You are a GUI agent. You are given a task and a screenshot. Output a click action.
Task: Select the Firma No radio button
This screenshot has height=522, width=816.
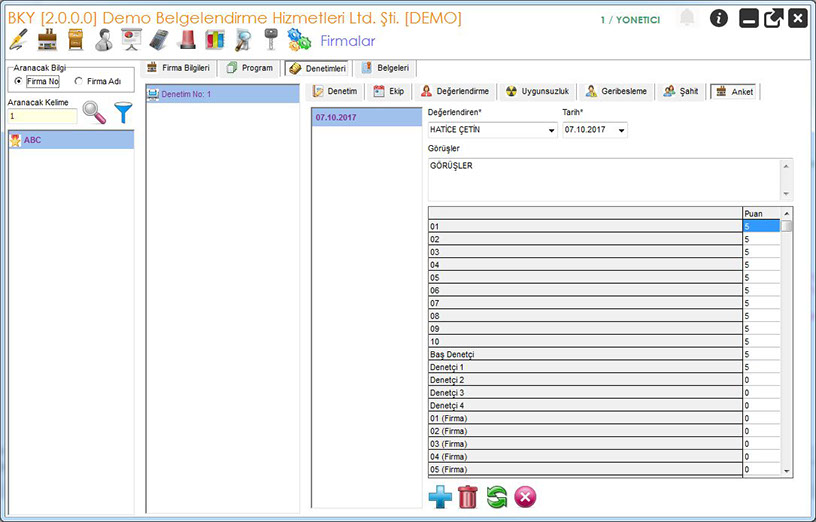click(19, 81)
